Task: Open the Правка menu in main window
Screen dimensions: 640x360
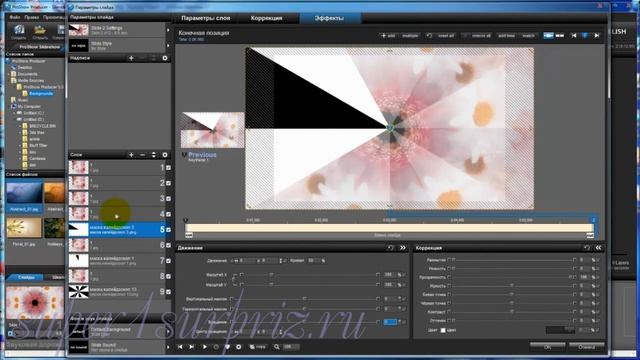Action: [x=31, y=17]
